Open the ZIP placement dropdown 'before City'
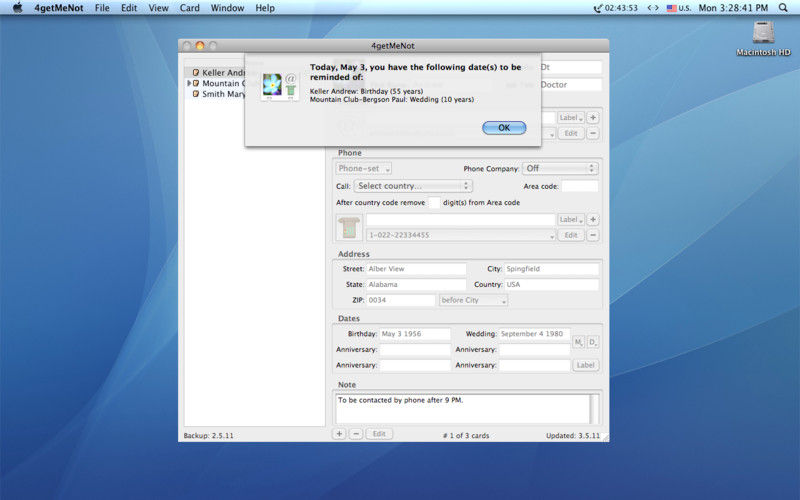The image size is (800, 500). pyautogui.click(x=473, y=300)
